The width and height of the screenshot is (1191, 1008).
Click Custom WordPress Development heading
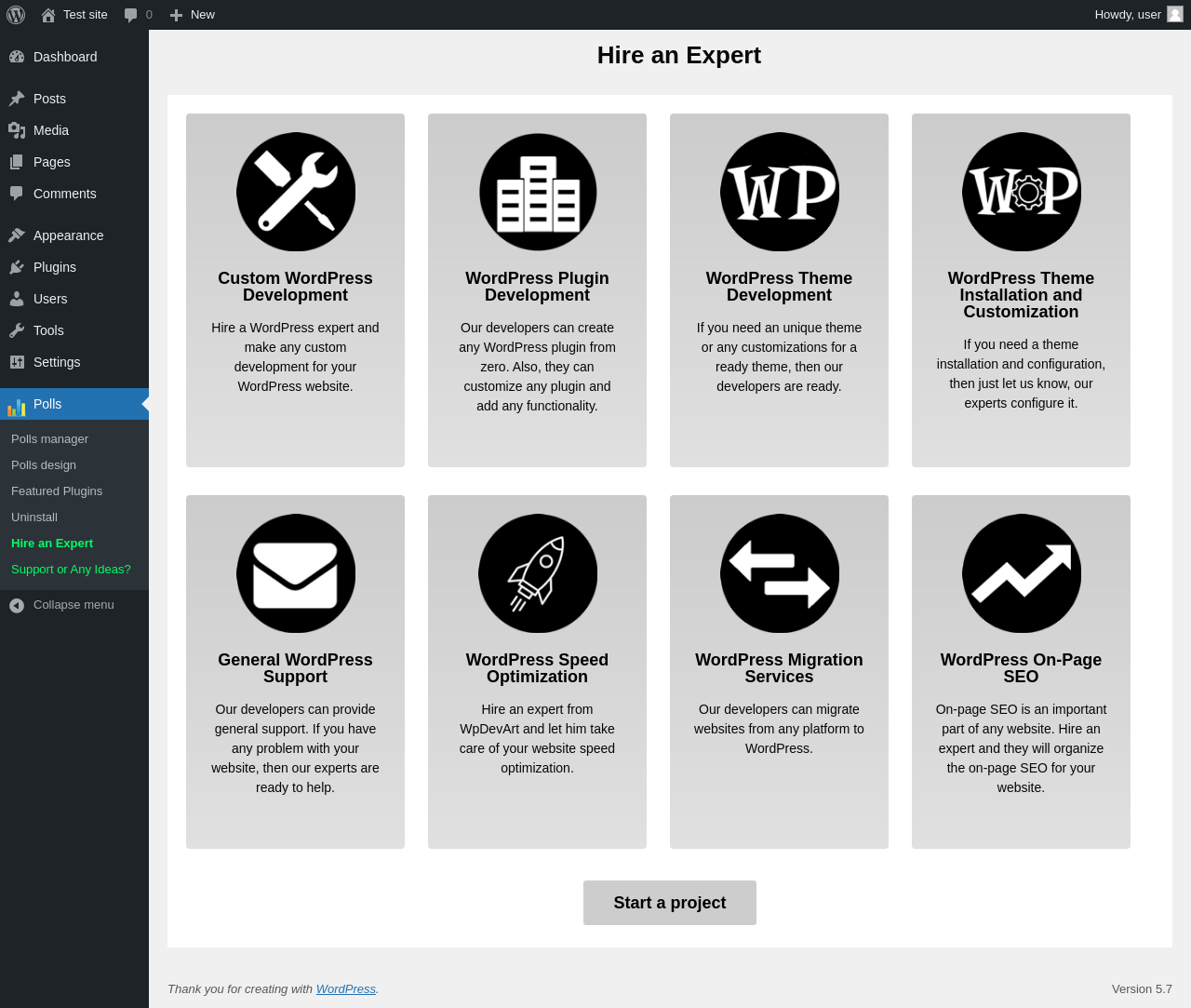(x=296, y=287)
